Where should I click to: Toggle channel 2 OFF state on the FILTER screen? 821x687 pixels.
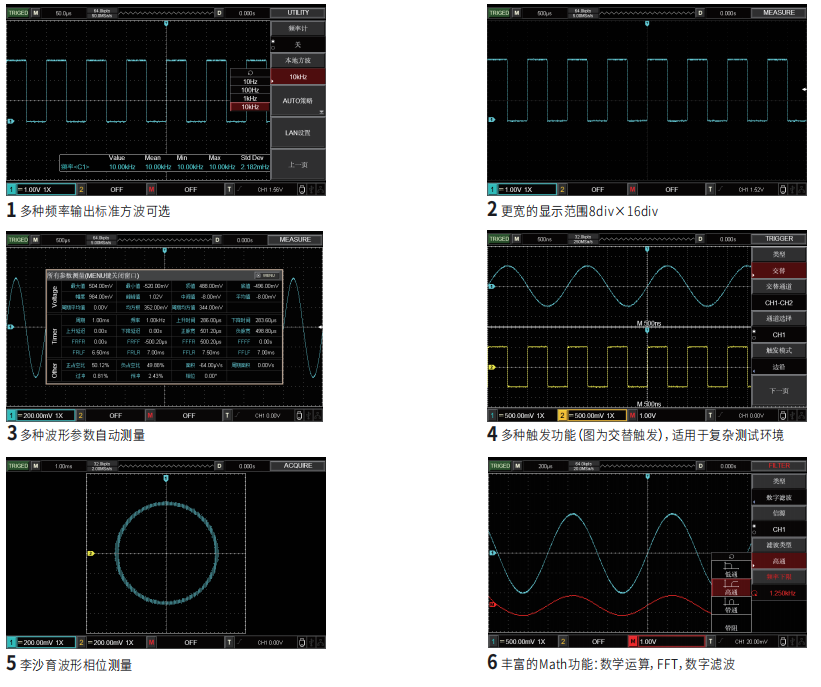pyautogui.click(x=597, y=641)
